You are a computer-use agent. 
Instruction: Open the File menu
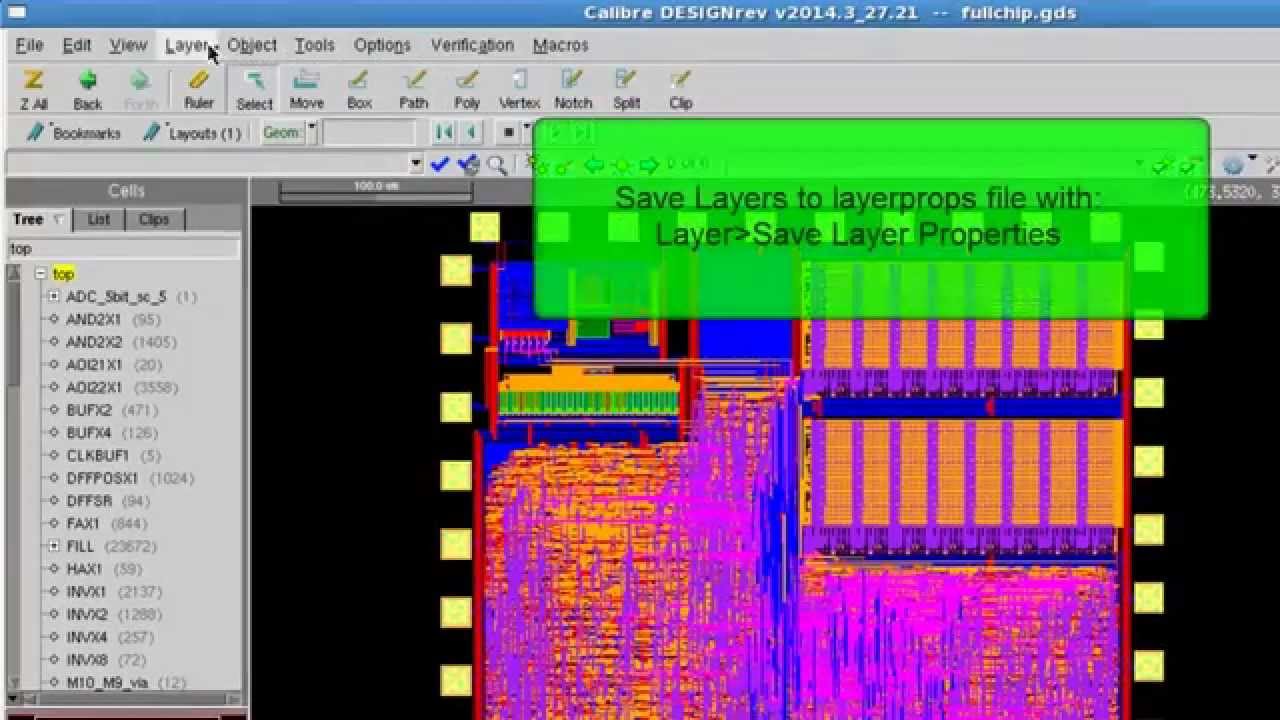(29, 45)
